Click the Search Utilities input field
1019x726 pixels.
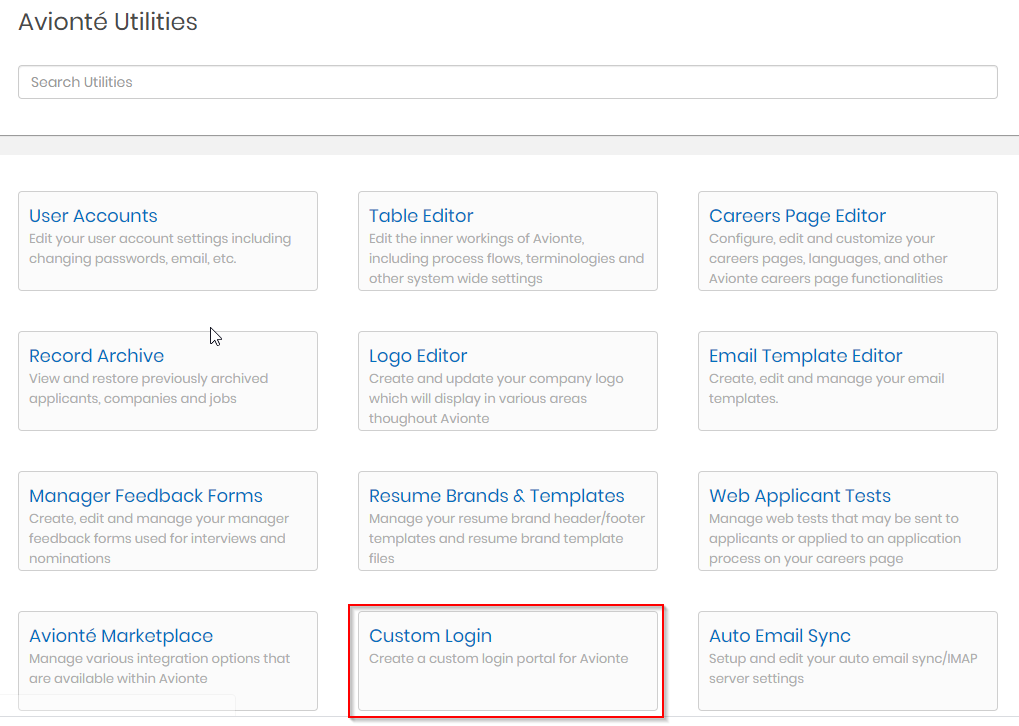(508, 82)
